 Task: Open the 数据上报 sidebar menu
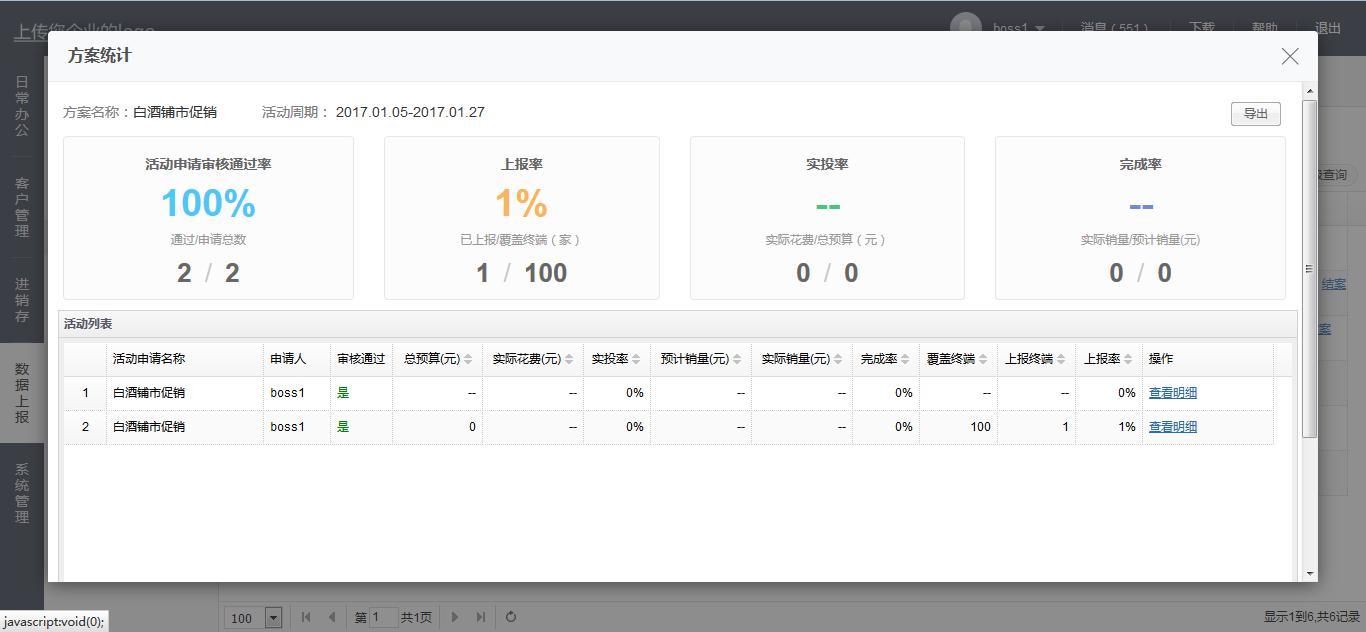point(22,393)
